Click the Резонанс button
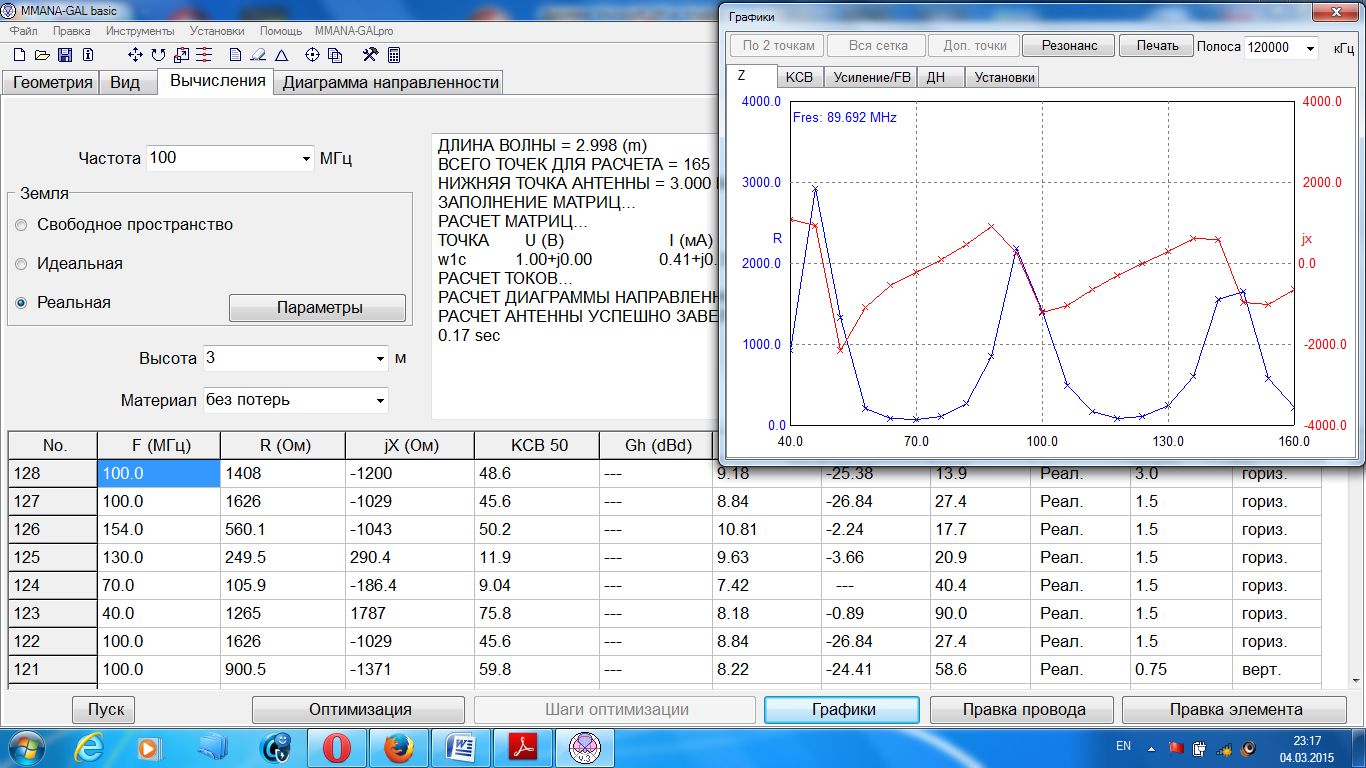Image resolution: width=1366 pixels, height=768 pixels. 1069,46
